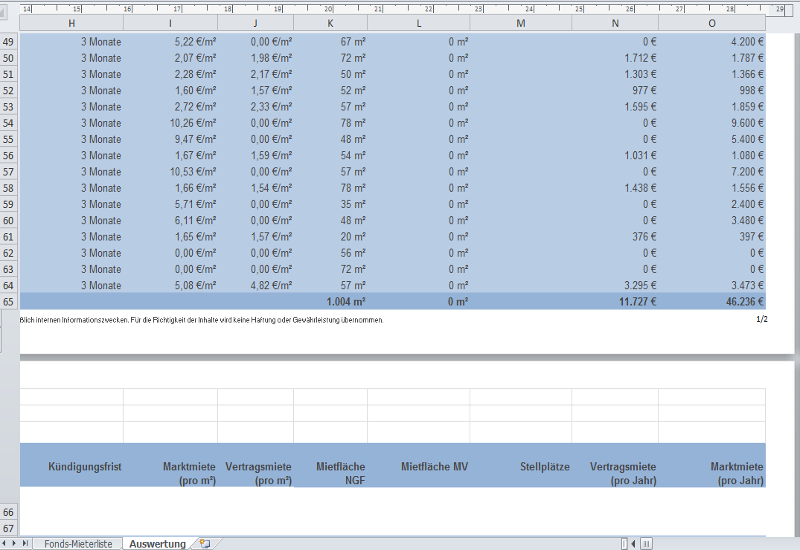Click the cell with 376 €
This screenshot has width=800, height=550.
(x=615, y=237)
